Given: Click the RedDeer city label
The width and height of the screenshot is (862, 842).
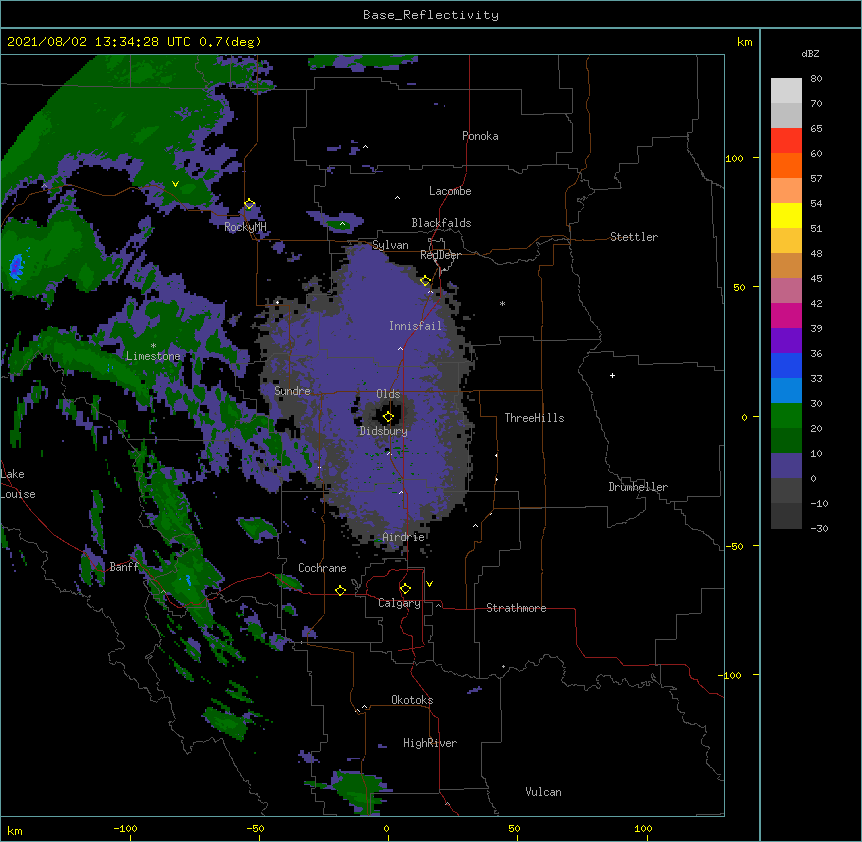Looking at the screenshot, I should [x=440, y=255].
